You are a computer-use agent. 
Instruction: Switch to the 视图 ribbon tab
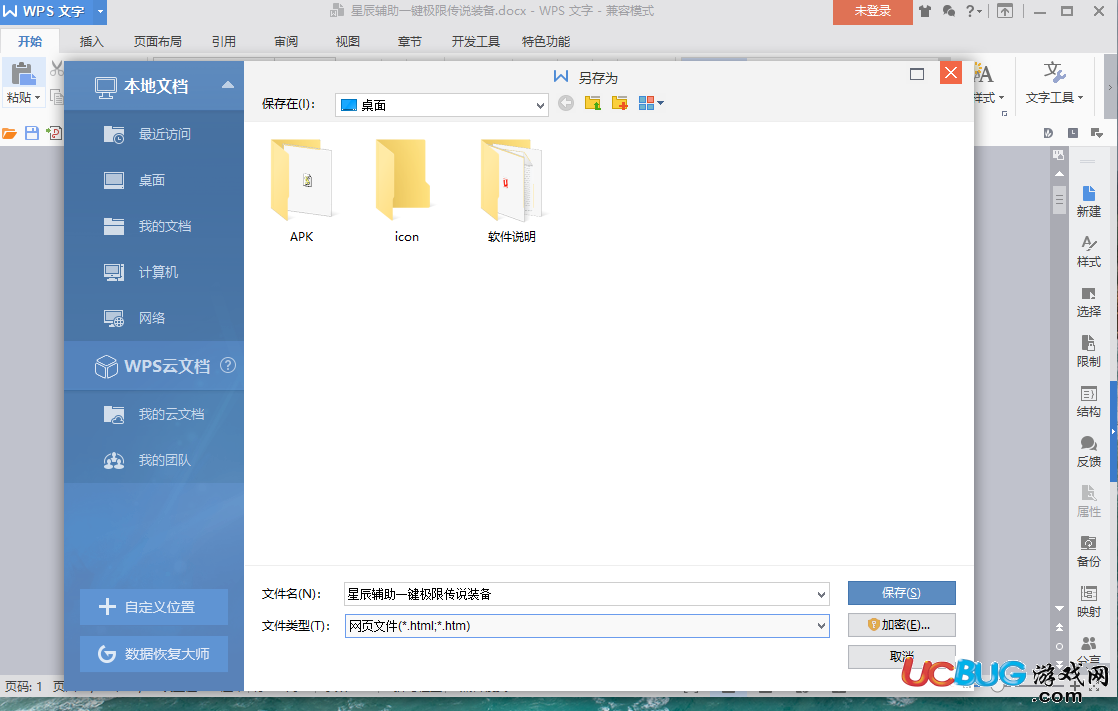348,41
